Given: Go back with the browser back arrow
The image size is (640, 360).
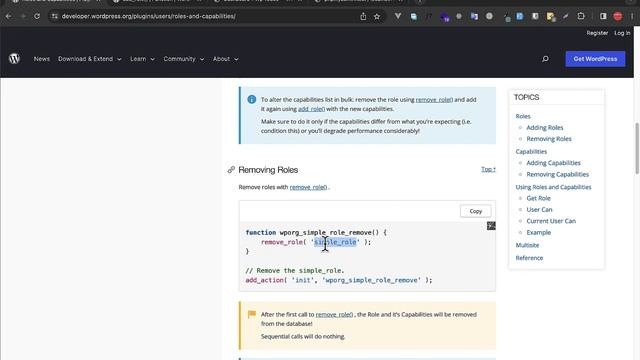Looking at the screenshot, I should click(9, 16).
